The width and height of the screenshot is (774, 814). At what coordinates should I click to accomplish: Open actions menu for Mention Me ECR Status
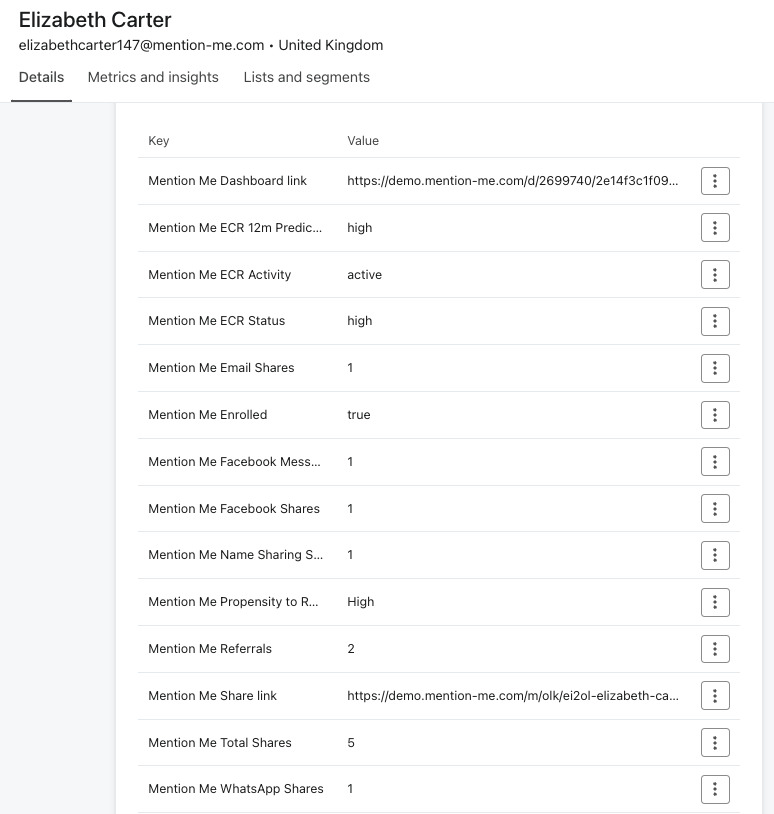[x=715, y=321]
